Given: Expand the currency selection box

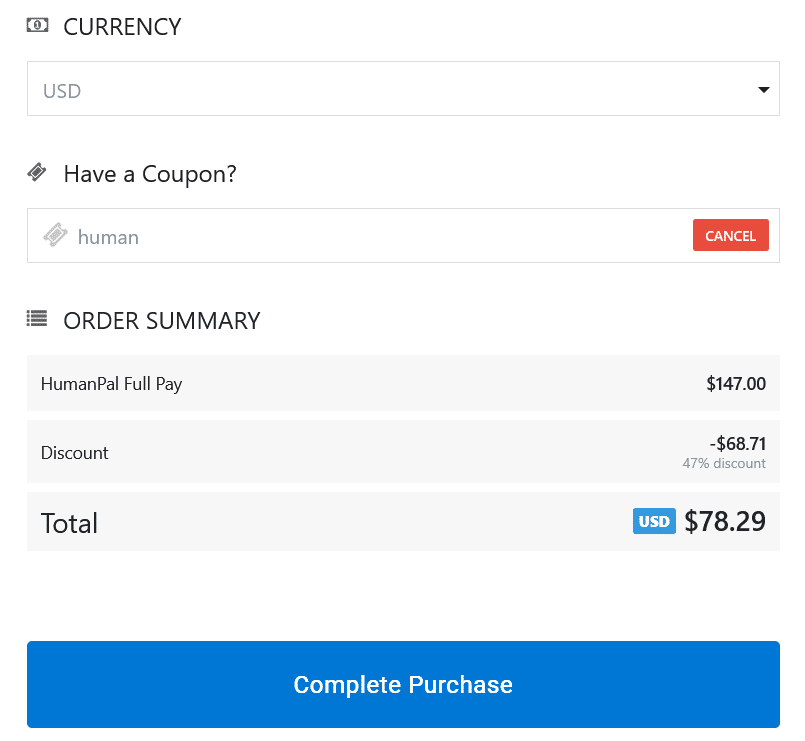Looking at the screenshot, I should [x=403, y=89].
